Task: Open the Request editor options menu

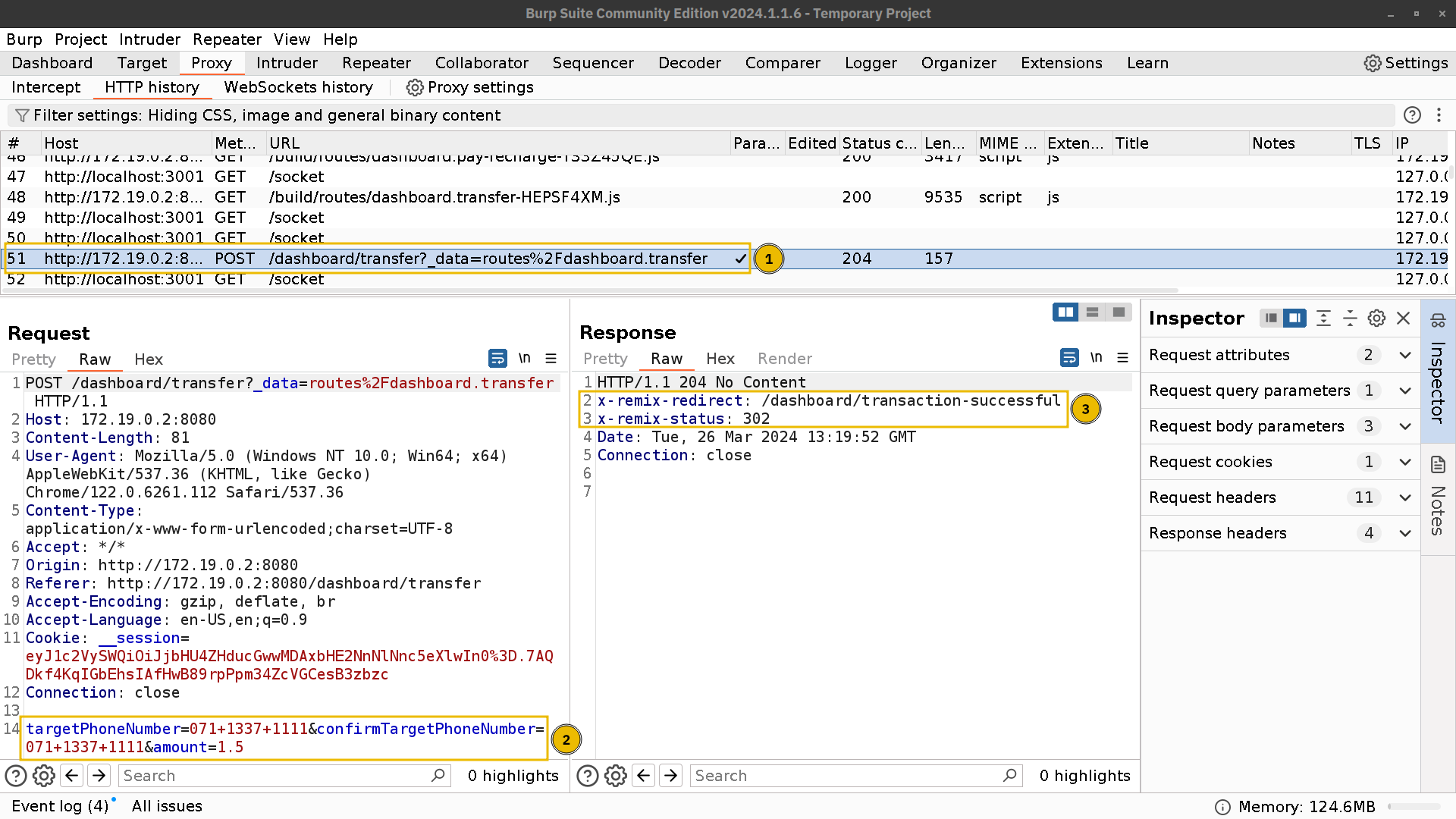Action: tap(551, 357)
